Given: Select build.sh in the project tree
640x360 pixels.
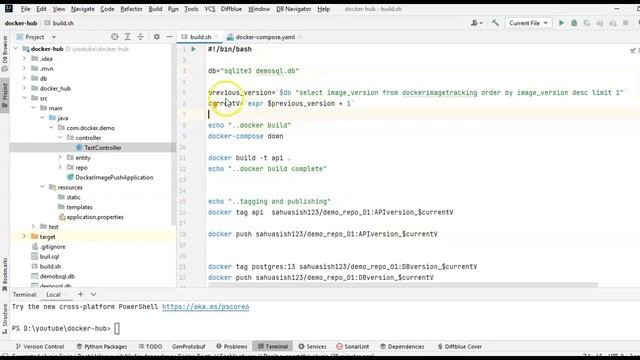Looking at the screenshot, I should point(50,267).
